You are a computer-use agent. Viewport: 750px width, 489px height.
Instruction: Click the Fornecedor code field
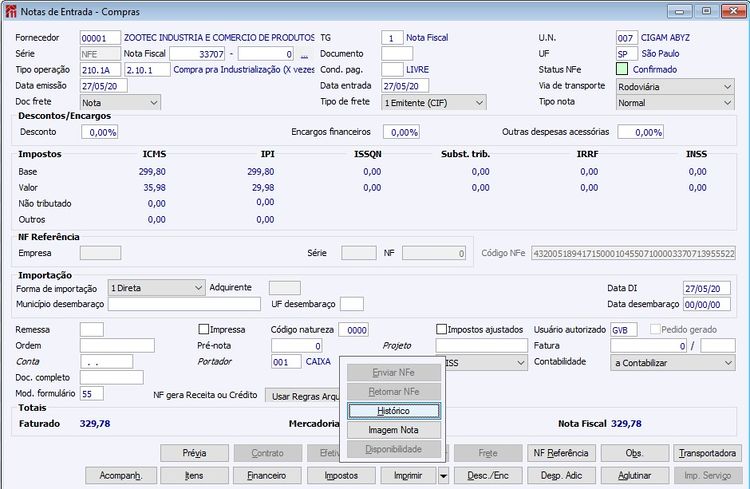100,38
